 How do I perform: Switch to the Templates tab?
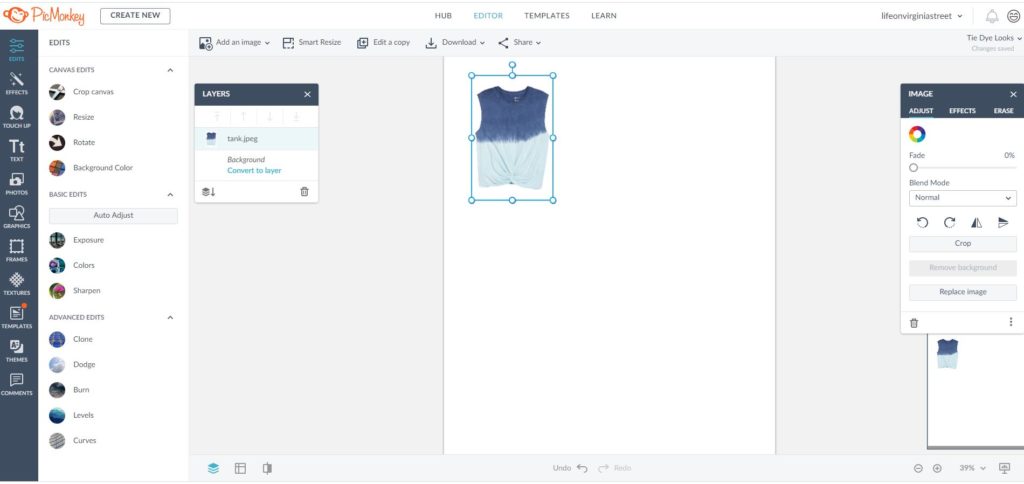[547, 16]
